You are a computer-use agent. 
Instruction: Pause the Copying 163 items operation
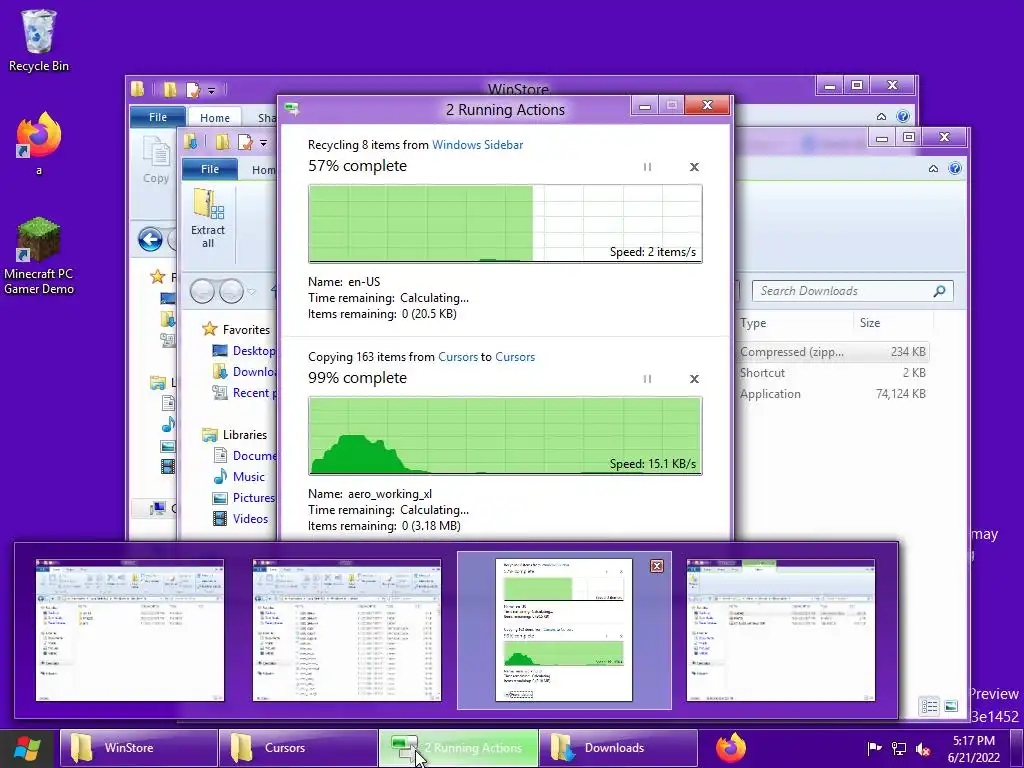[x=647, y=379]
